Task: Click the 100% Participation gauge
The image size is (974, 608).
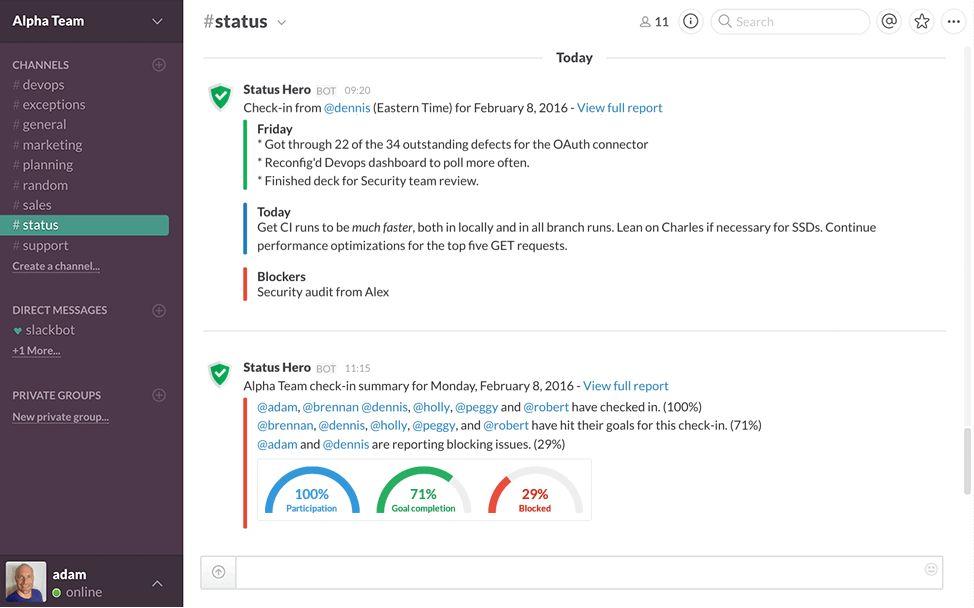Action: click(x=311, y=491)
